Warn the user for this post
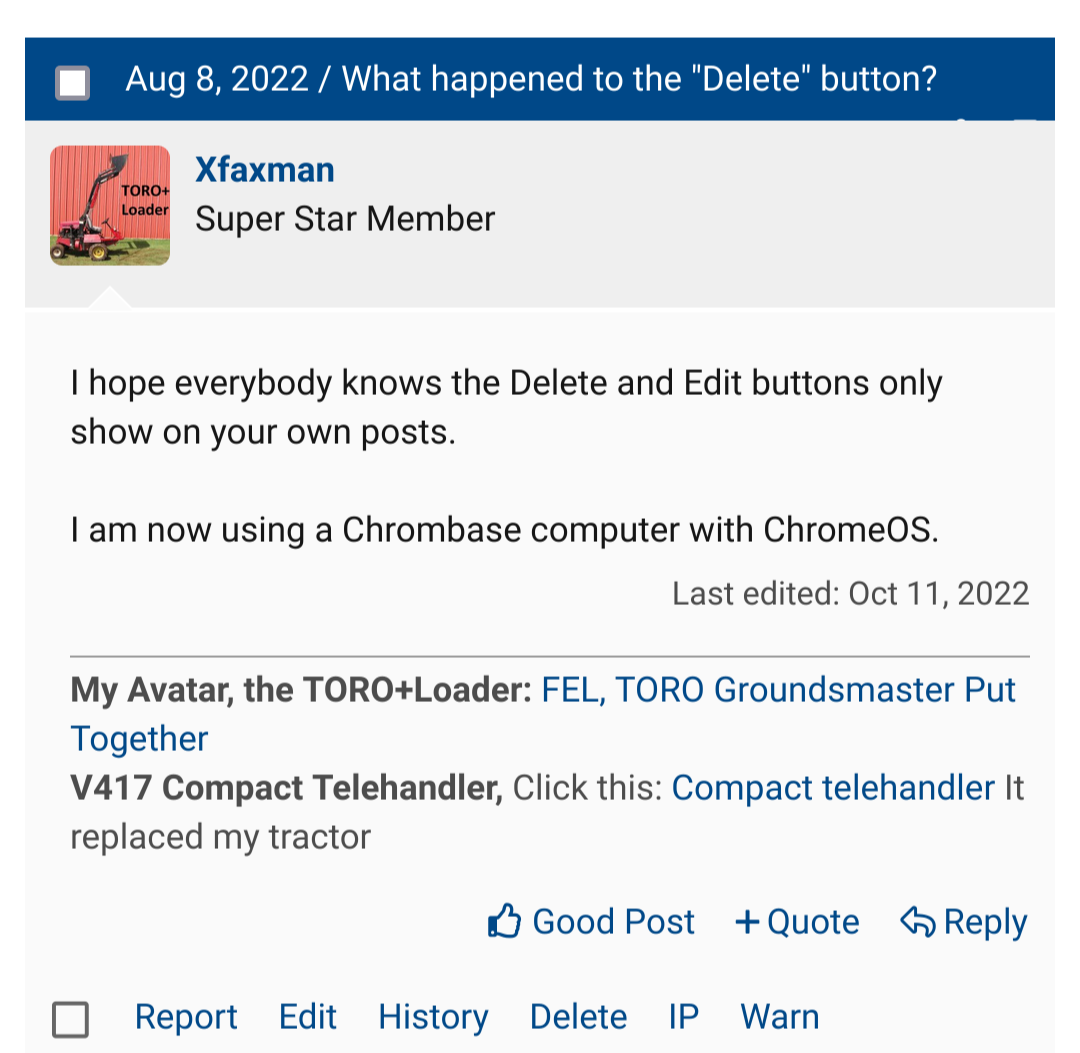Image resolution: width=1080 pixels, height=1053 pixels. coord(779,1017)
